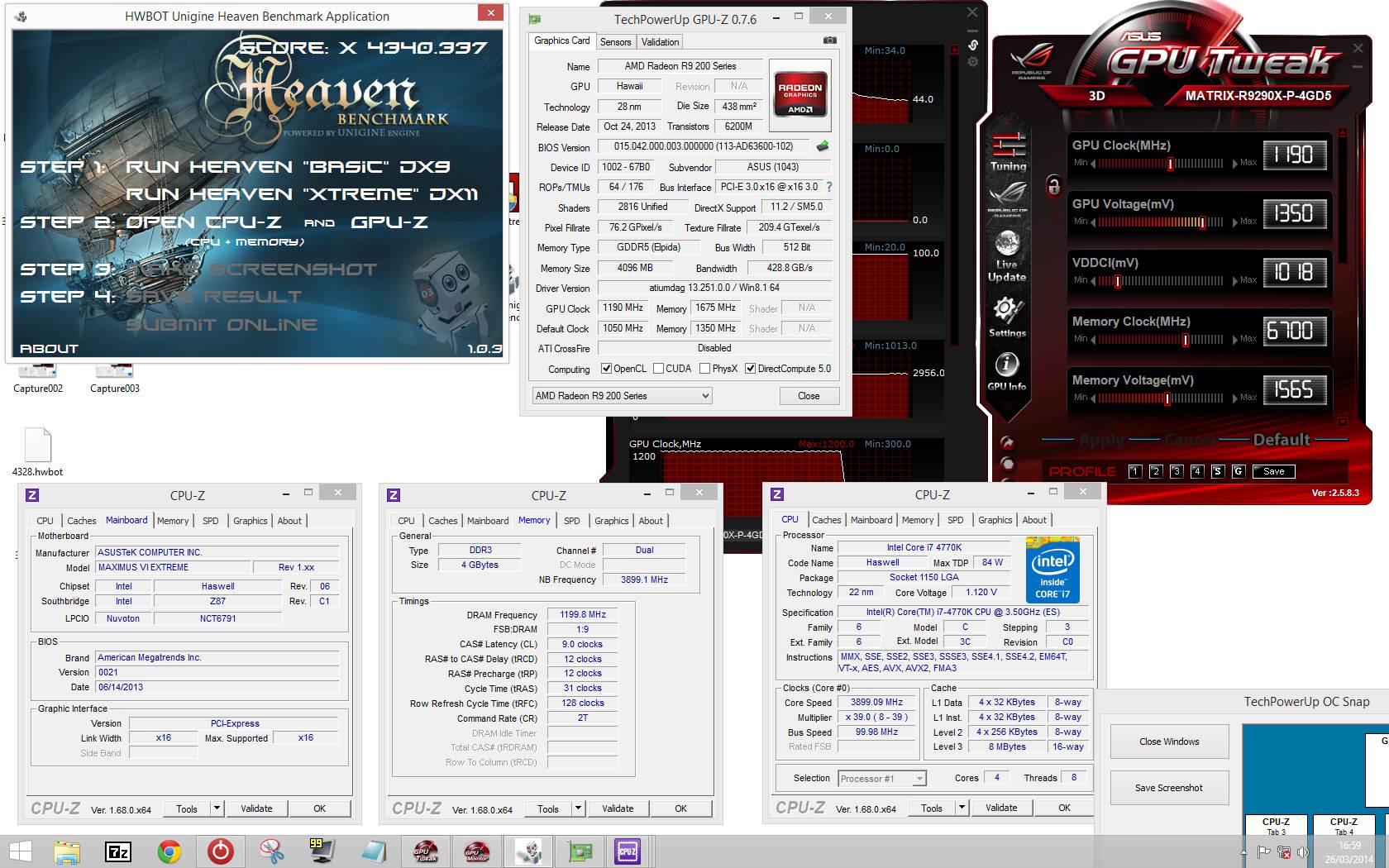Toggle the padlock link icon beside GPU Voltage

click(x=1053, y=185)
